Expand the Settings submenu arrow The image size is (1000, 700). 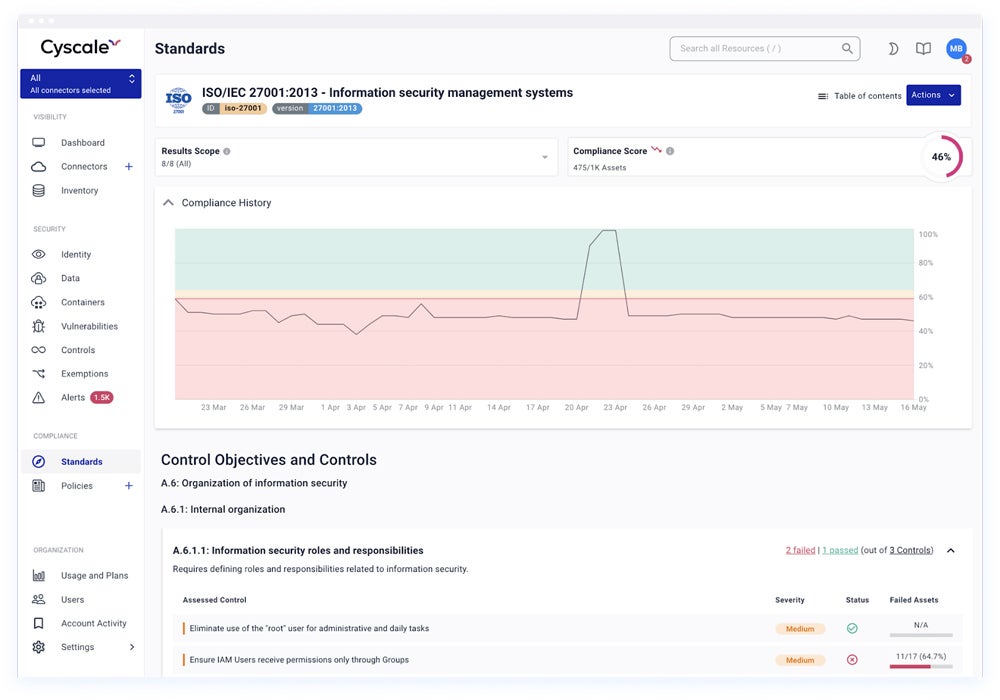point(132,647)
